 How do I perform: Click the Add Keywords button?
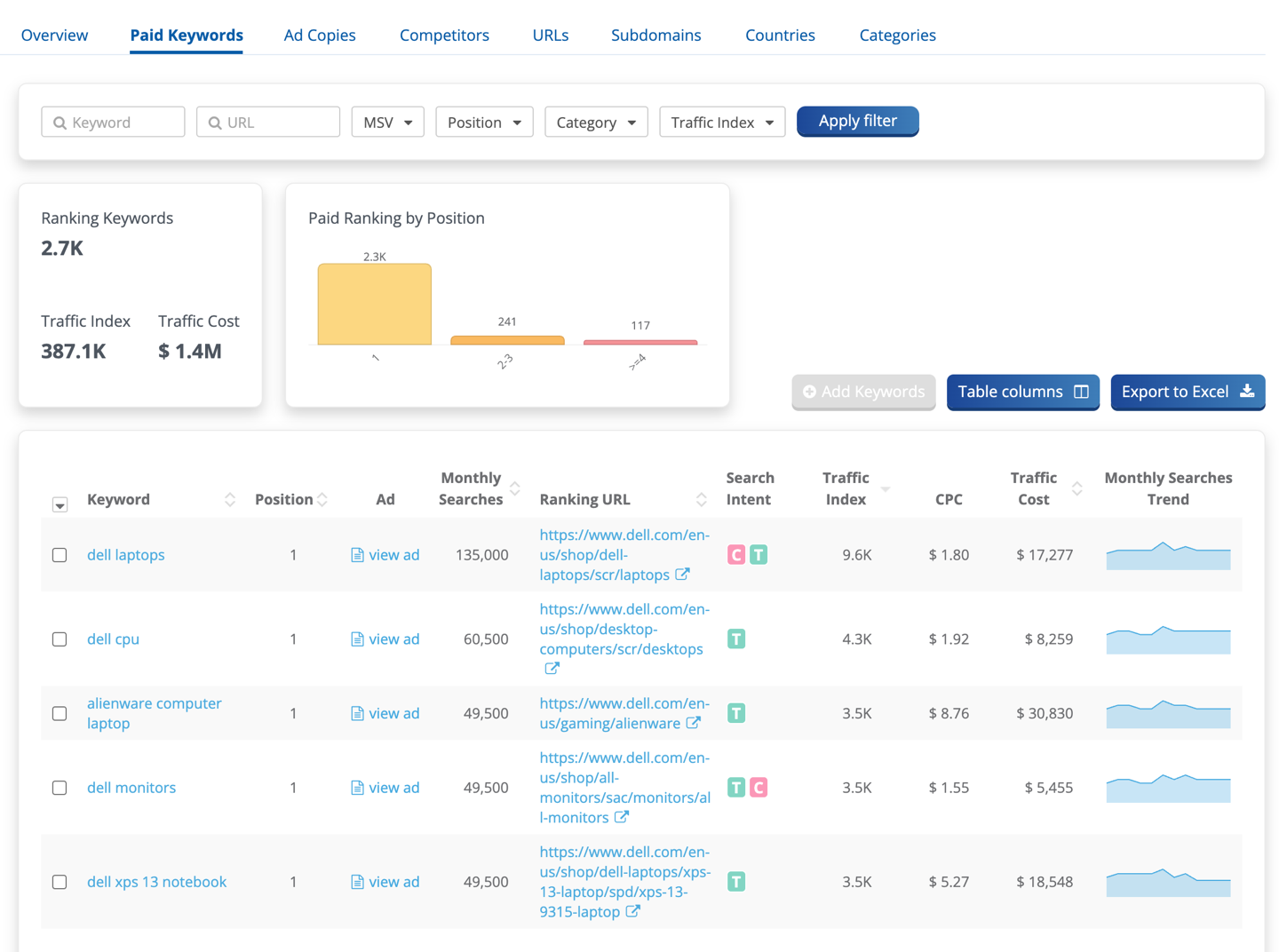[863, 392]
